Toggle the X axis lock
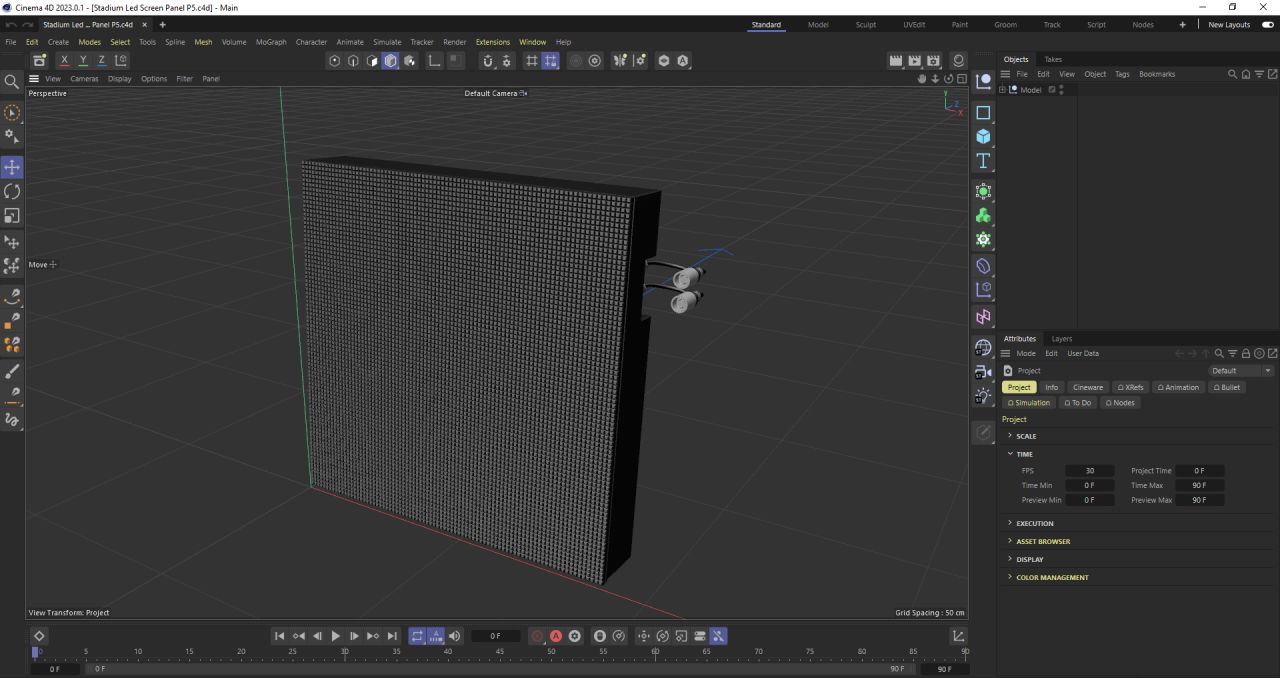 pyautogui.click(x=64, y=61)
